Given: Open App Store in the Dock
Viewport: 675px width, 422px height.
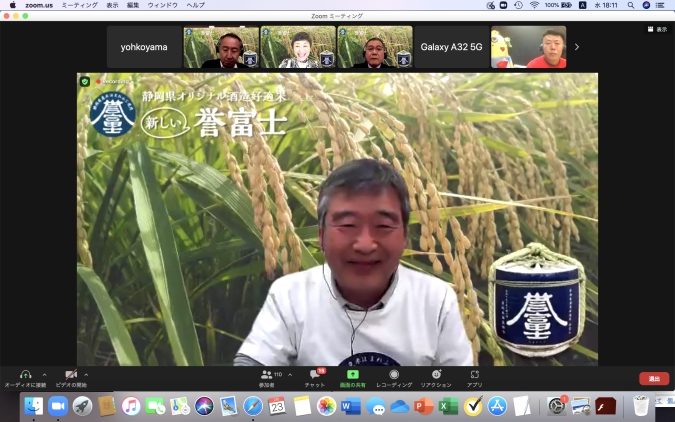Looking at the screenshot, I should click(497, 406).
